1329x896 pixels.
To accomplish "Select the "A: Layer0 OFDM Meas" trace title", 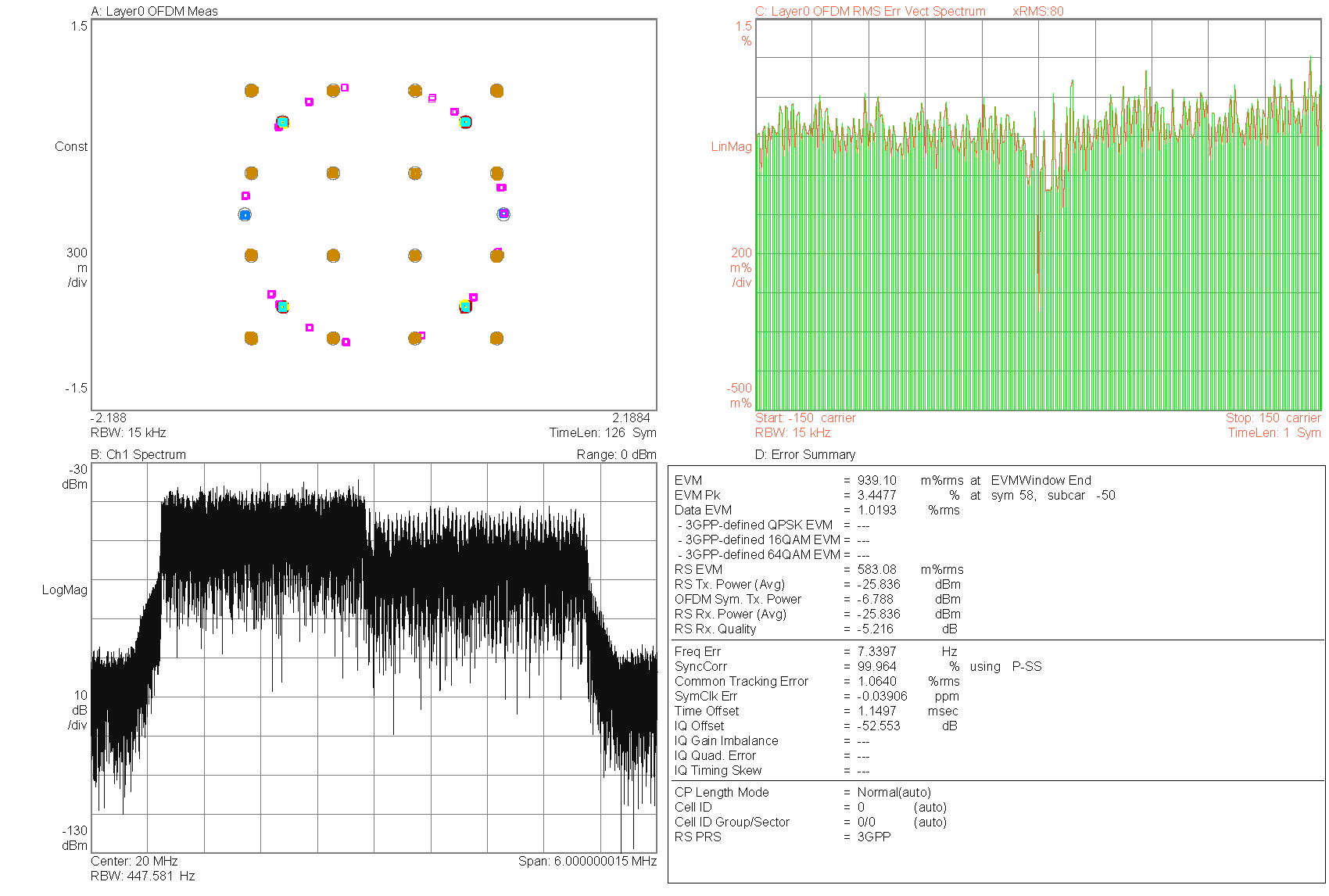I will (154, 11).
